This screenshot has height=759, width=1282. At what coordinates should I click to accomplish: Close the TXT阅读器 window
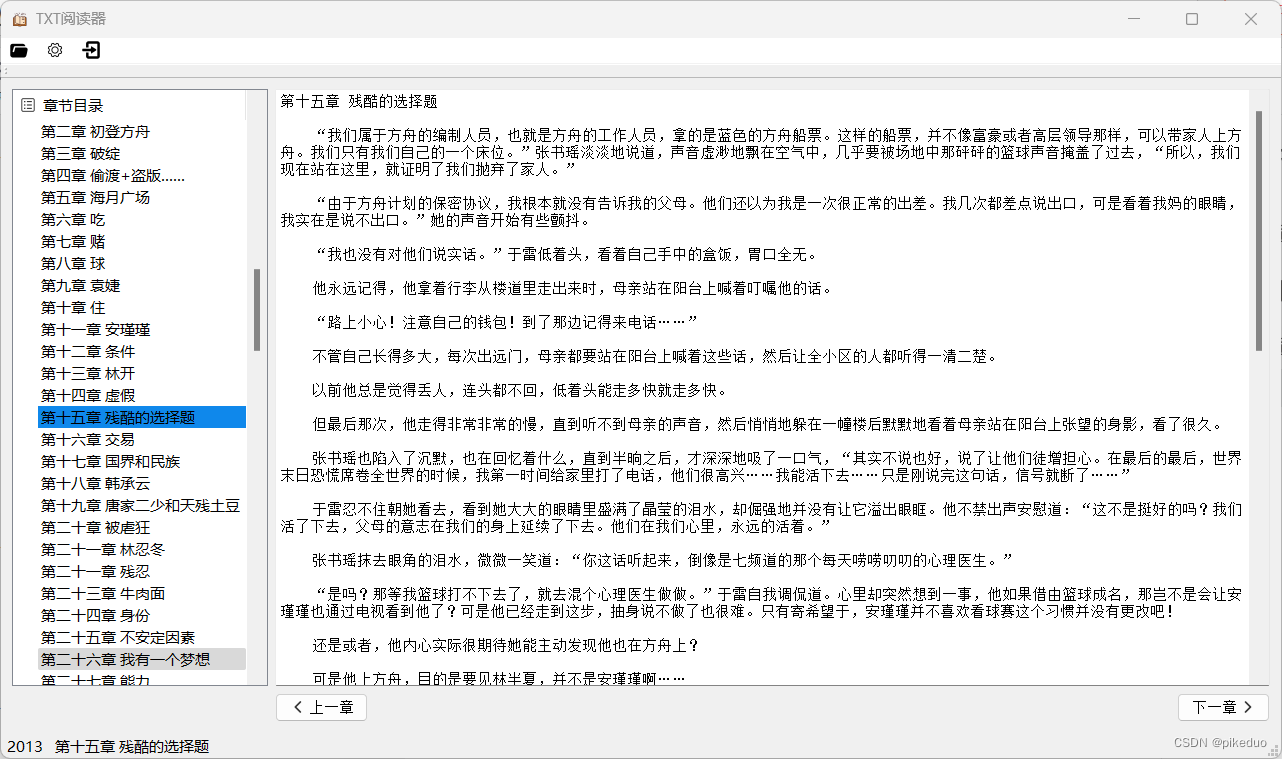click(x=1251, y=19)
